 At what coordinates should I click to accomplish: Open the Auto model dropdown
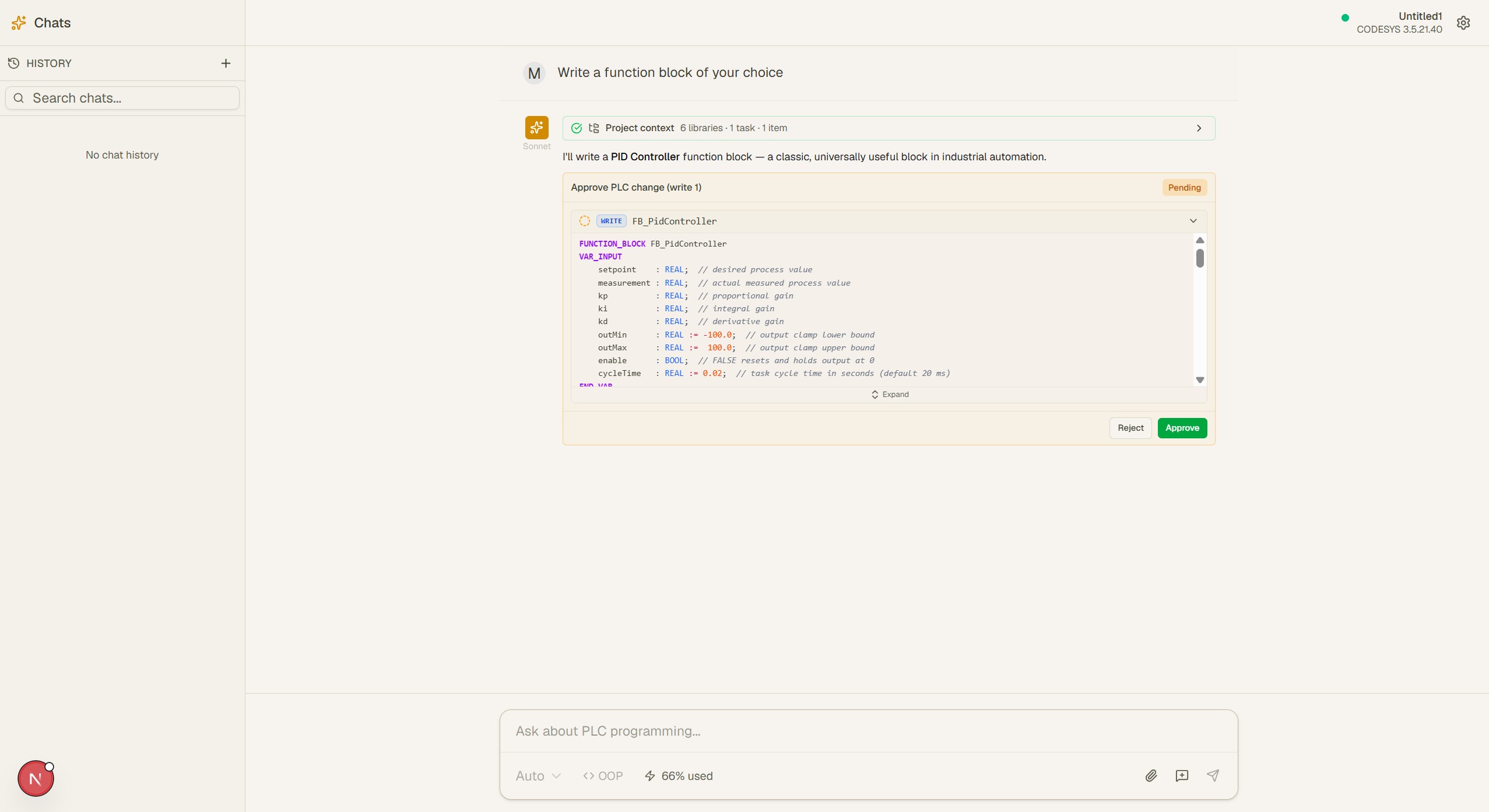[x=538, y=776]
